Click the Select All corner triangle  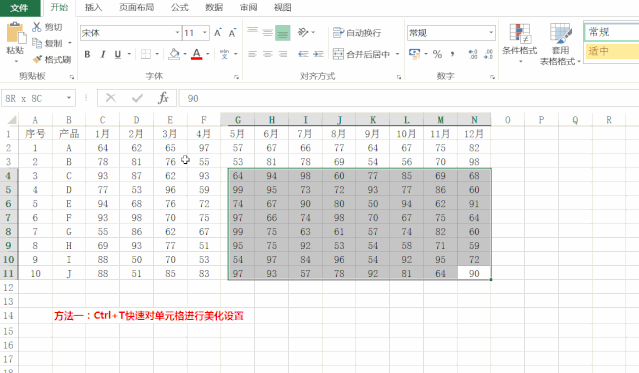click(x=12, y=120)
